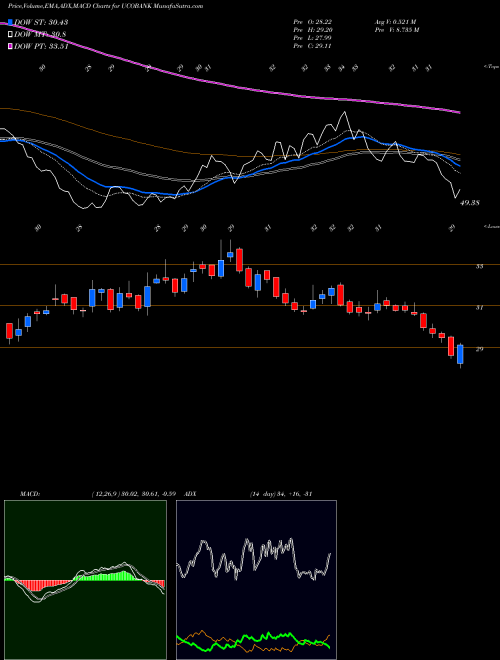This screenshot has height=660, width=500.
Task: Click the magenta DOW PT legend swatch
Action: 11,46
